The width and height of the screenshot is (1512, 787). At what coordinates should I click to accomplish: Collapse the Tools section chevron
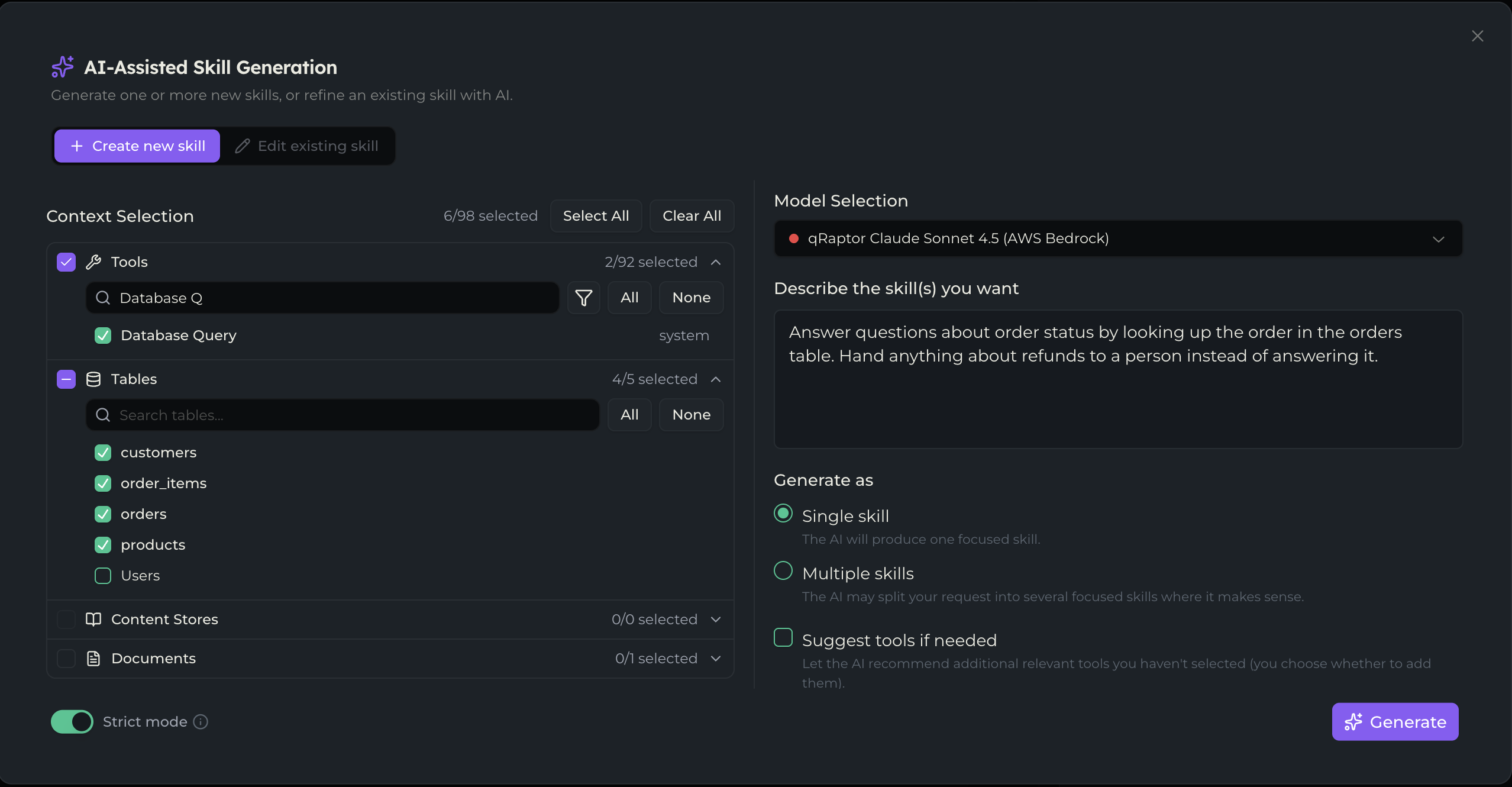tap(716, 262)
